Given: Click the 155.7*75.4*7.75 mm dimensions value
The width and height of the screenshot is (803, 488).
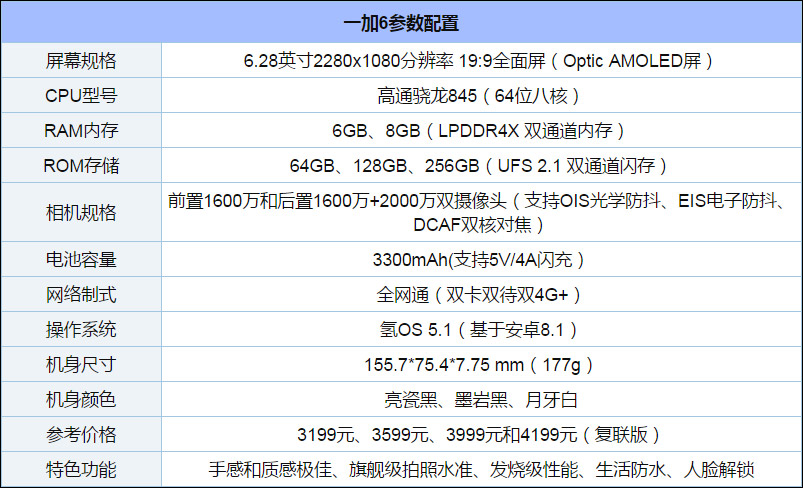Looking at the screenshot, I should (x=478, y=365).
